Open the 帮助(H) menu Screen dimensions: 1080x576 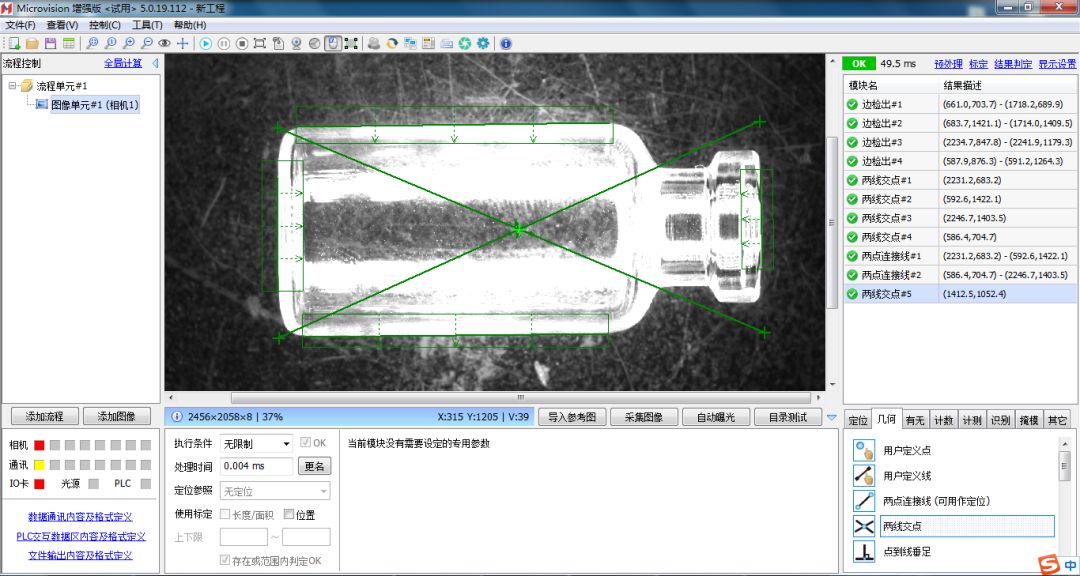click(190, 25)
